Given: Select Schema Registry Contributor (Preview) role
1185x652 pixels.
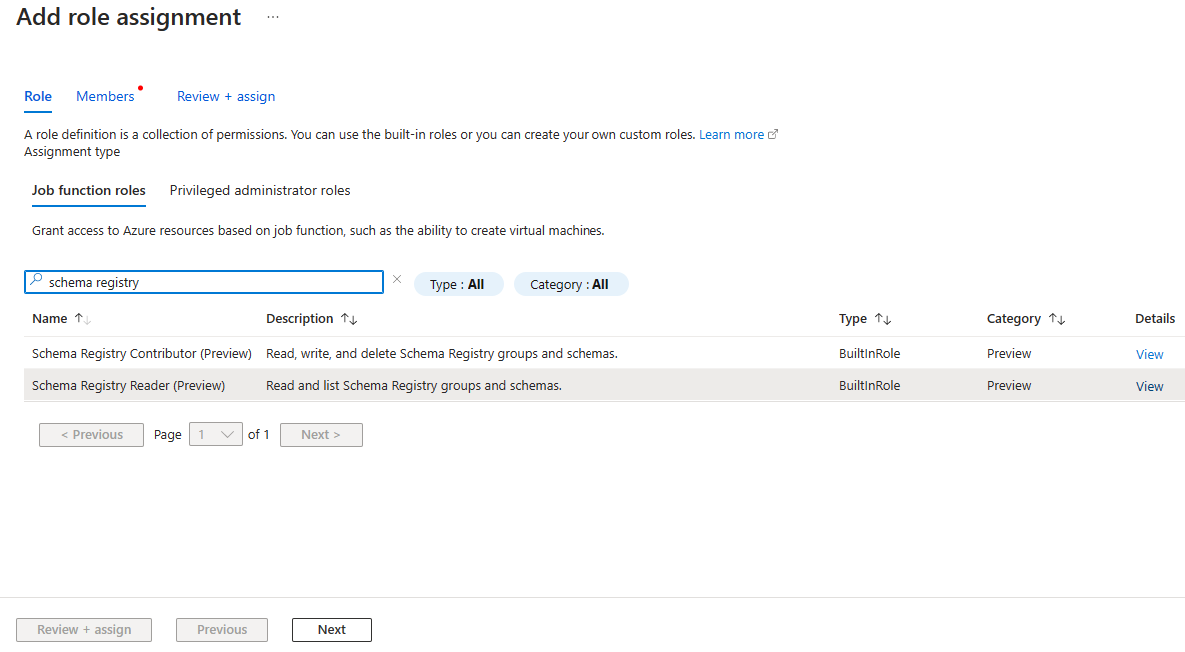Looking at the screenshot, I should (142, 354).
